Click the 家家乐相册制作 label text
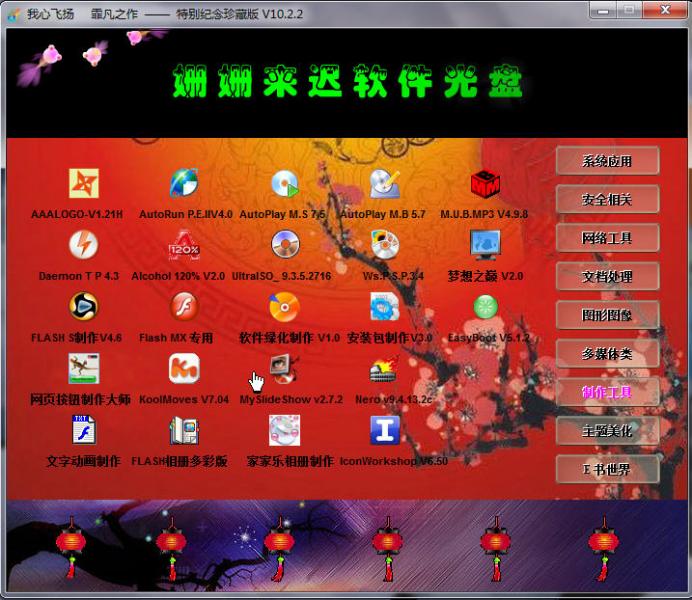This screenshot has width=692, height=600. coord(290,461)
